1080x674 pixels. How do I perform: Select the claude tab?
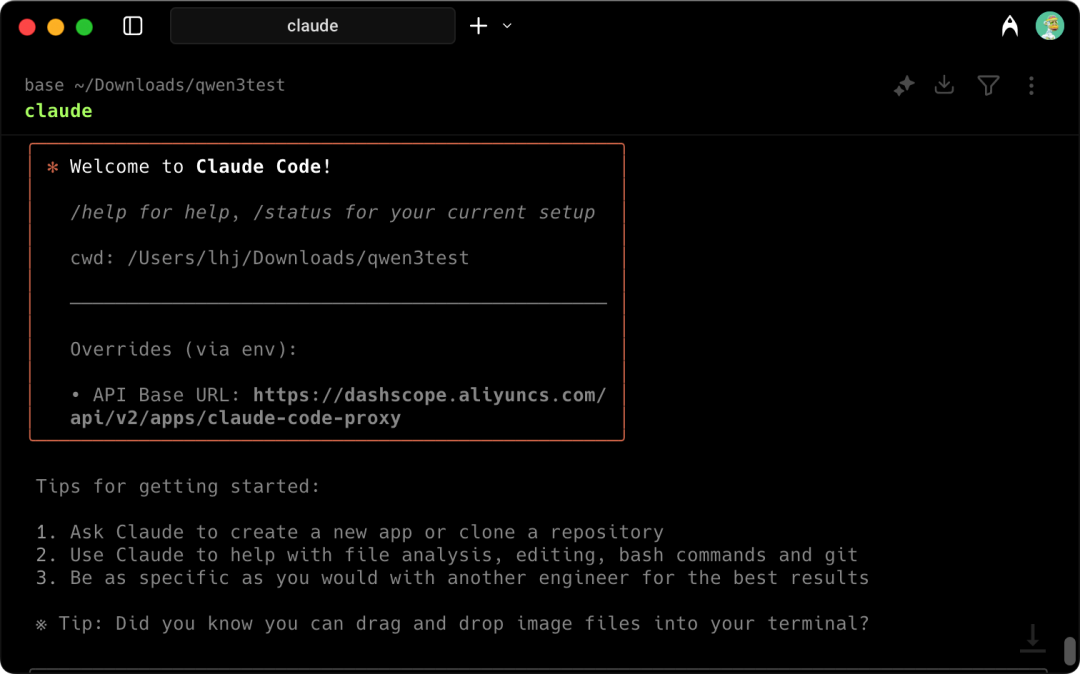[x=313, y=25]
